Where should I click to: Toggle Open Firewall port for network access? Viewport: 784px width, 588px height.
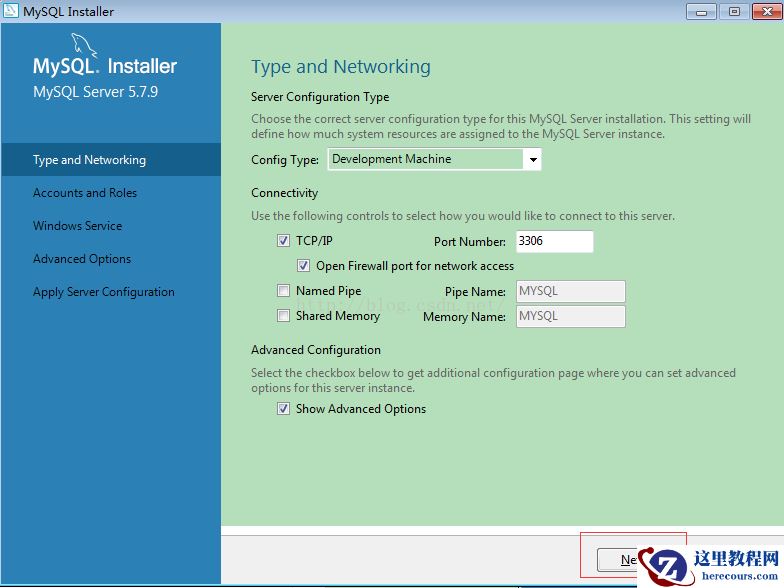(x=303, y=266)
